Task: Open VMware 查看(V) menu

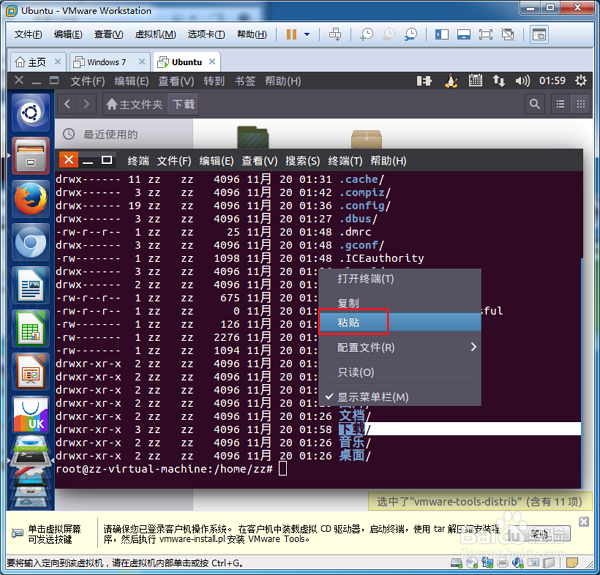Action: (x=109, y=34)
